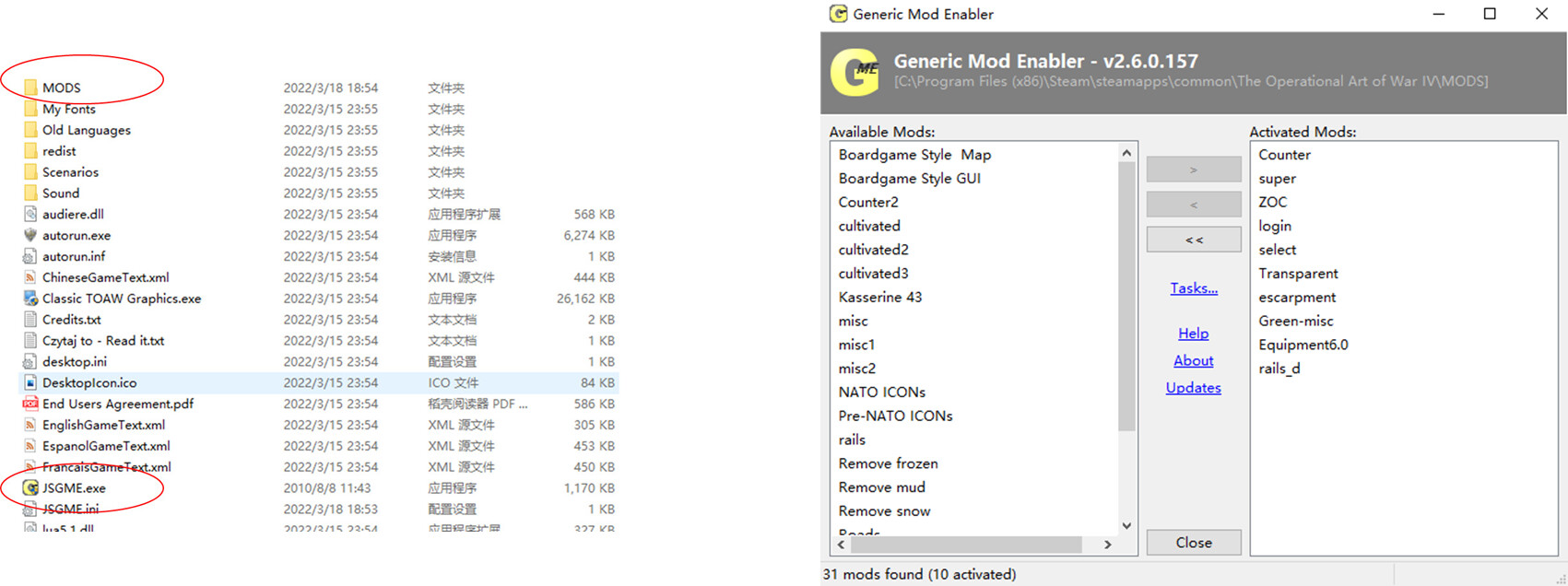The width and height of the screenshot is (1568, 586).
Task: Select the MODS folder icon
Action: [30, 88]
